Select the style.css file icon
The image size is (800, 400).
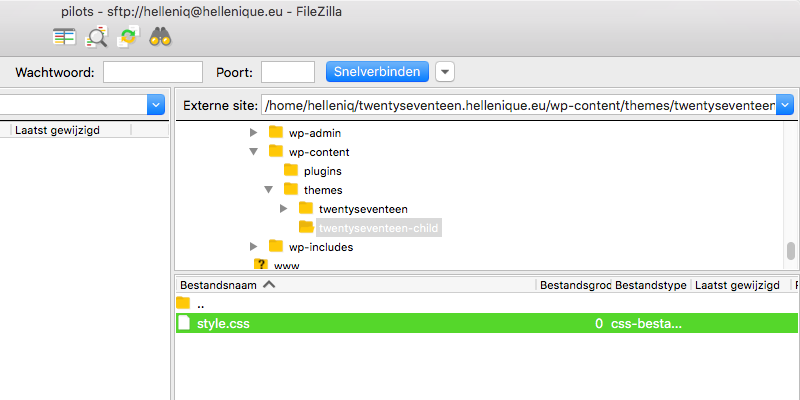pyautogui.click(x=184, y=323)
